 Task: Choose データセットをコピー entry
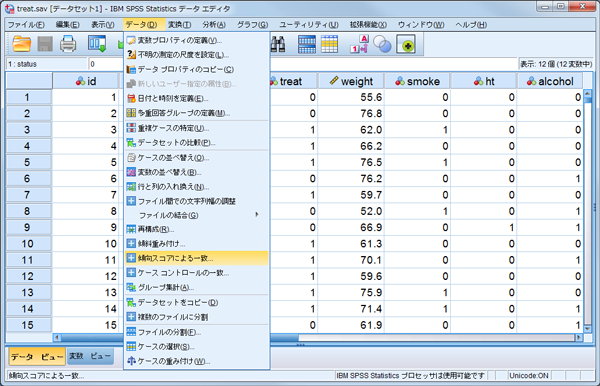pyautogui.click(x=197, y=303)
